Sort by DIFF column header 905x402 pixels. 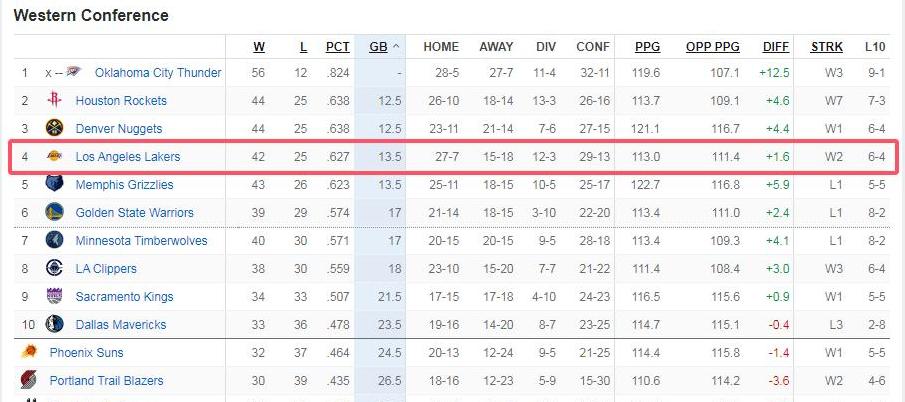(776, 47)
